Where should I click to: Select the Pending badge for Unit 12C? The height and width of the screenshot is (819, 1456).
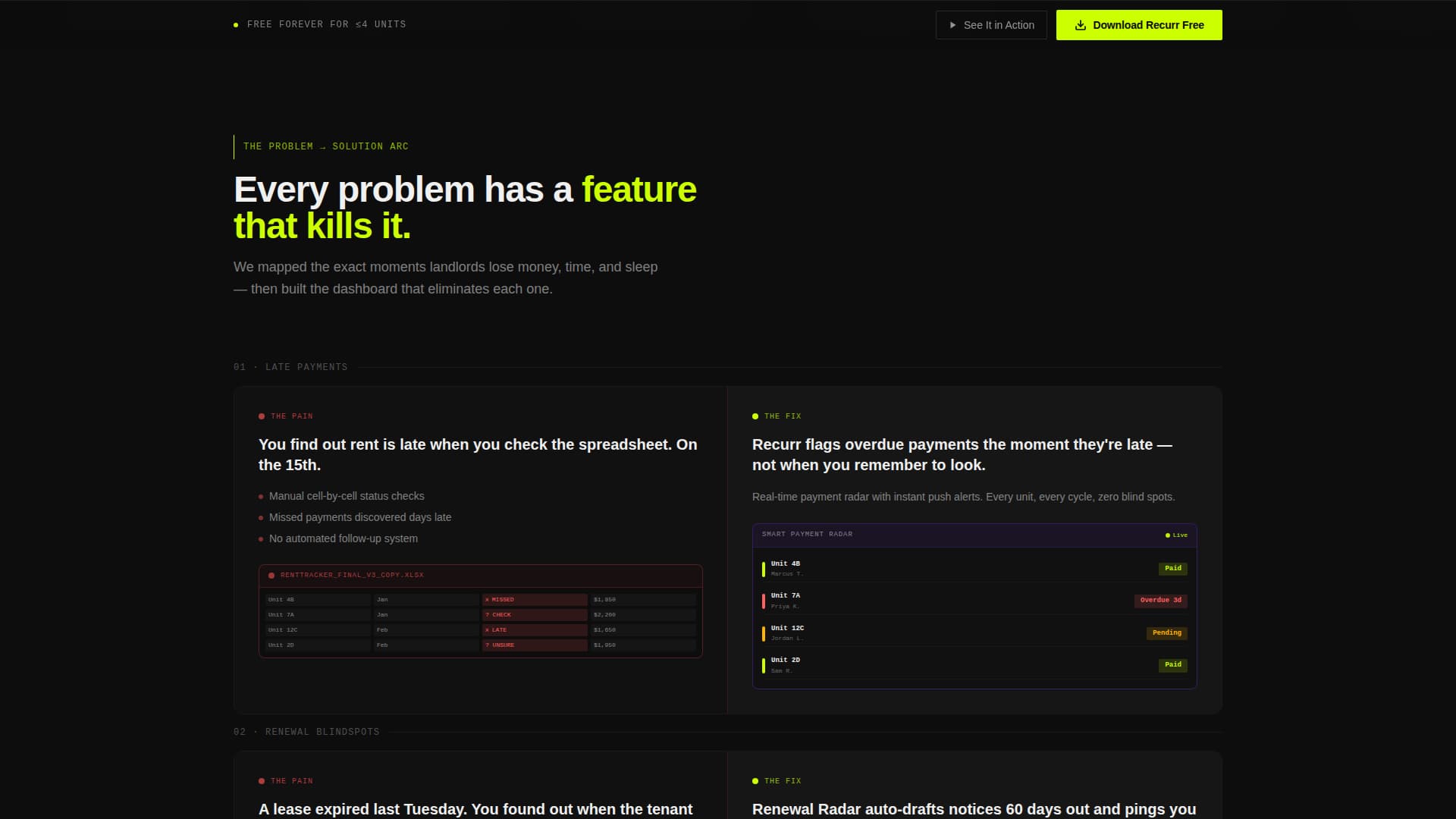coord(1166,633)
